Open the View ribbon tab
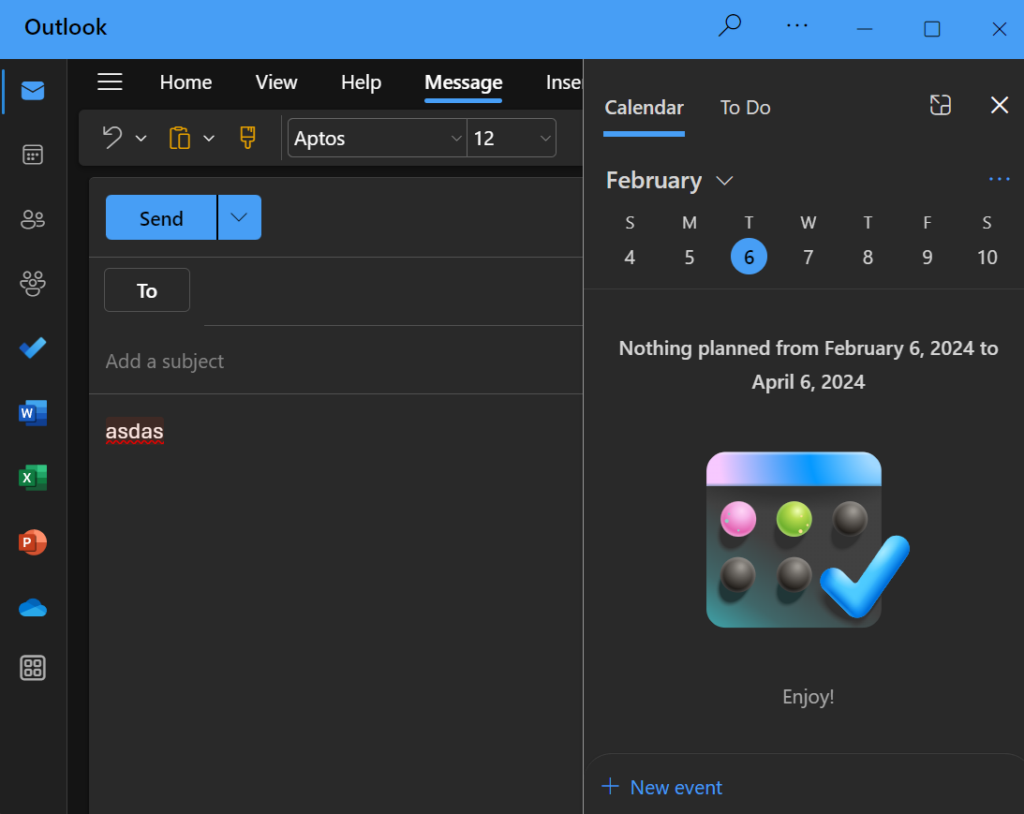This screenshot has height=814, width=1024. tap(276, 83)
